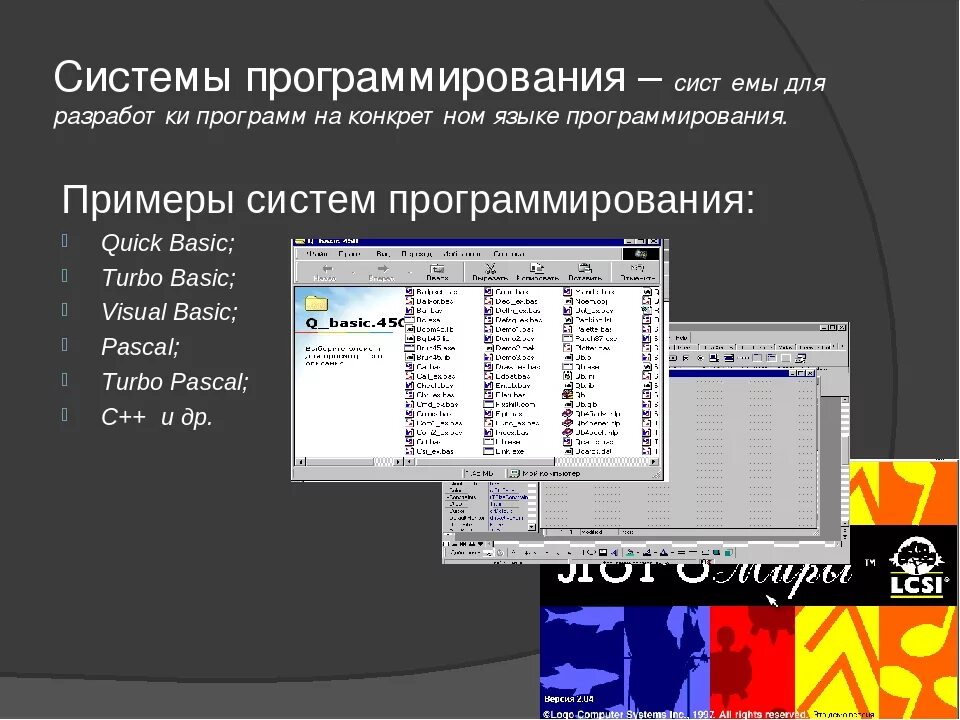Click Мой компьютер in the Explorer status bar
This screenshot has width=960, height=720.
tap(545, 473)
